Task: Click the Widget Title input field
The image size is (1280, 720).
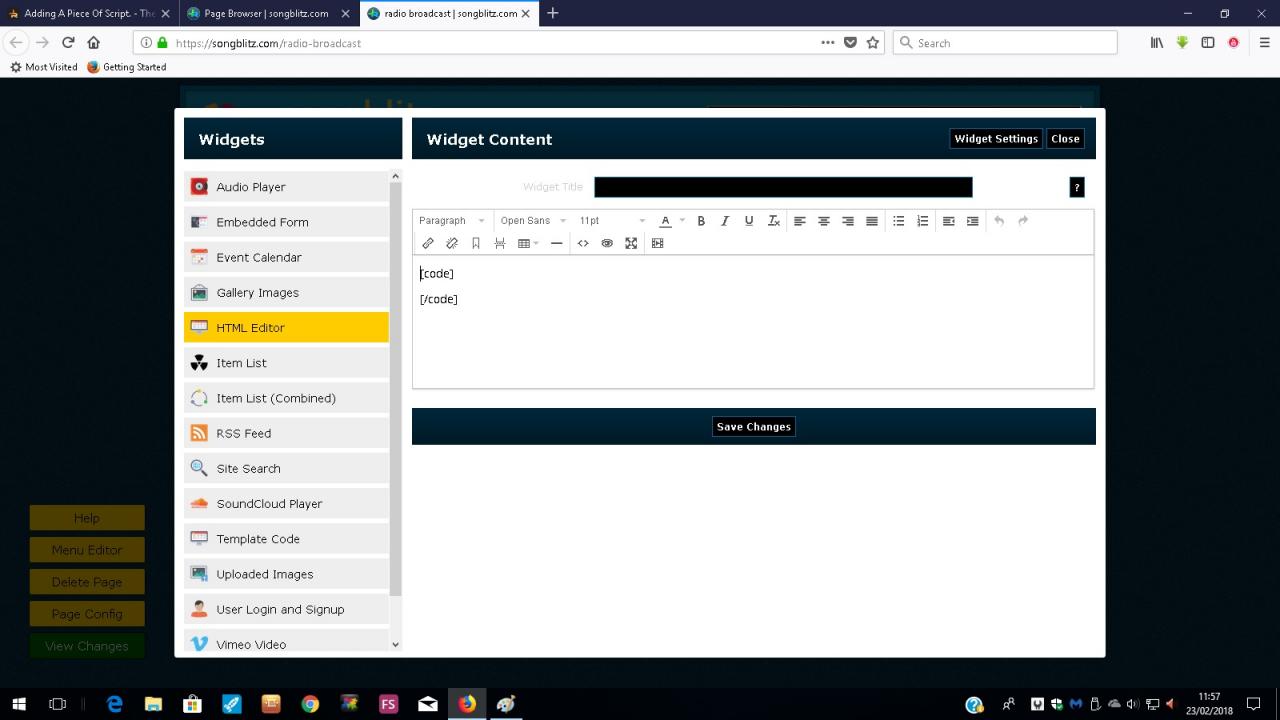Action: 783,187
